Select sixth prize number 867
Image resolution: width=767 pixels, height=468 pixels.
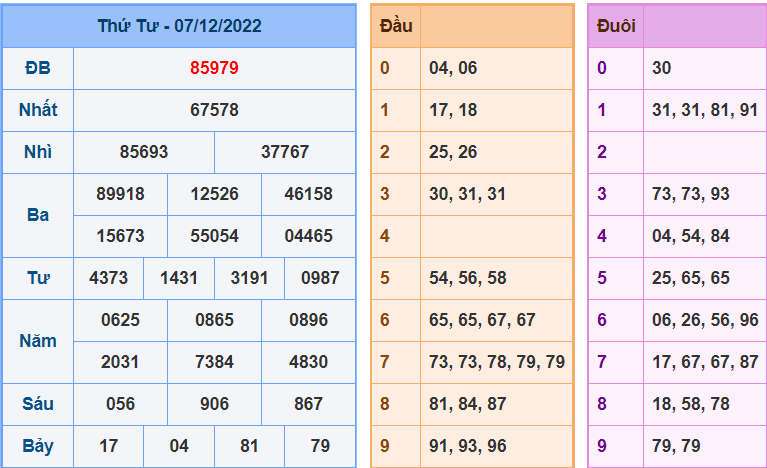(x=308, y=404)
